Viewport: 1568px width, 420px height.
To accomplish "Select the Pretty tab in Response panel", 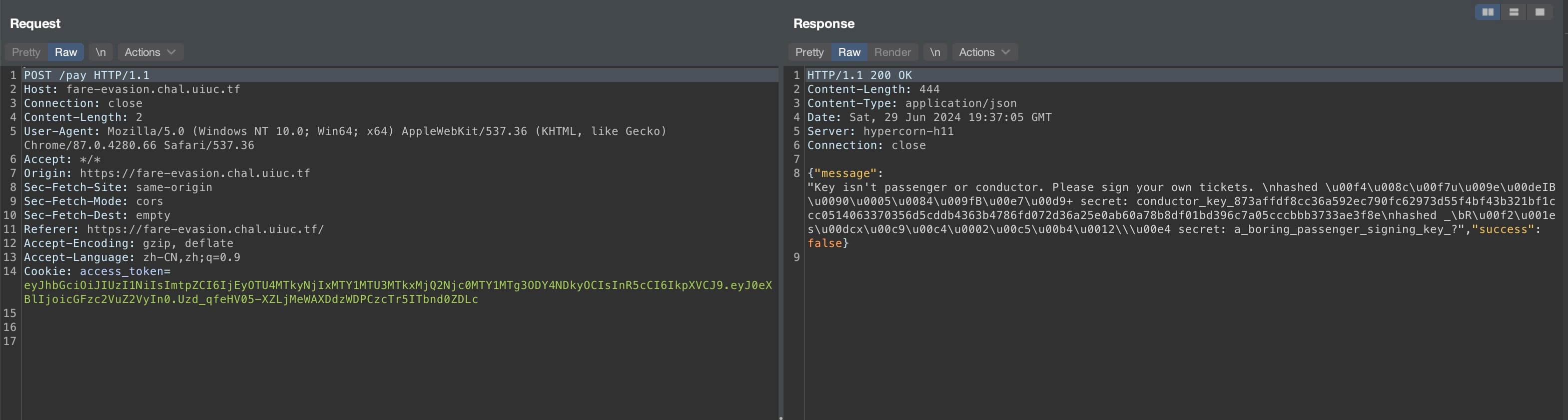I will [809, 52].
